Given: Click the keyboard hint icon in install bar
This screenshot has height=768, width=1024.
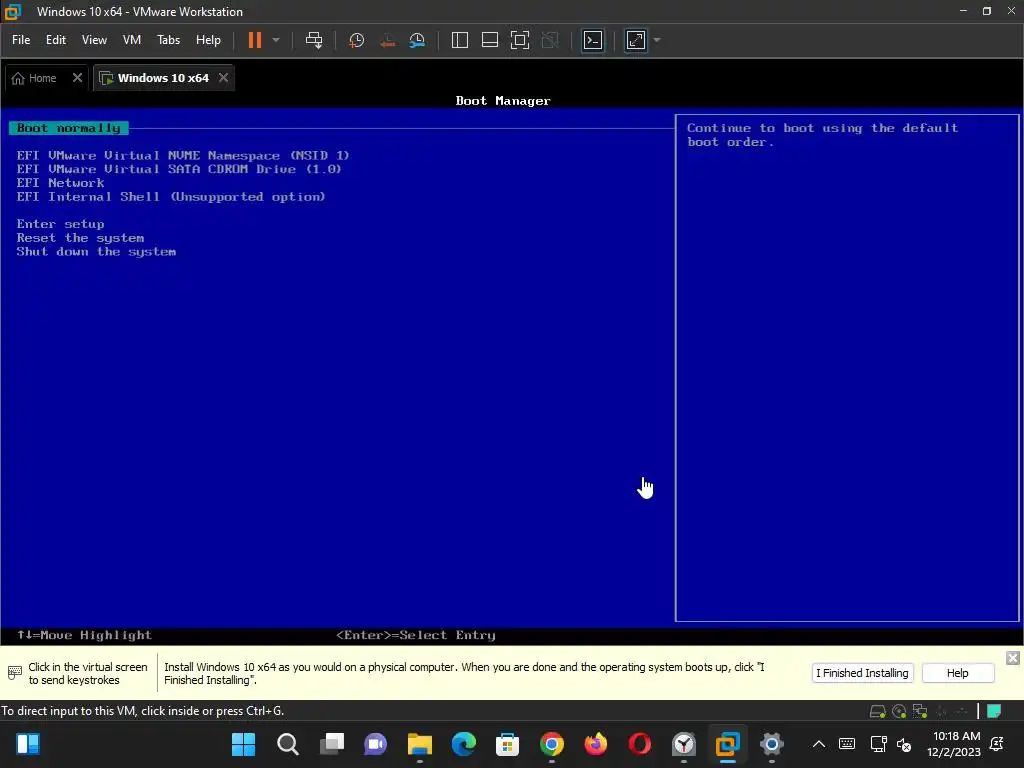Looking at the screenshot, I should pyautogui.click(x=14, y=672).
